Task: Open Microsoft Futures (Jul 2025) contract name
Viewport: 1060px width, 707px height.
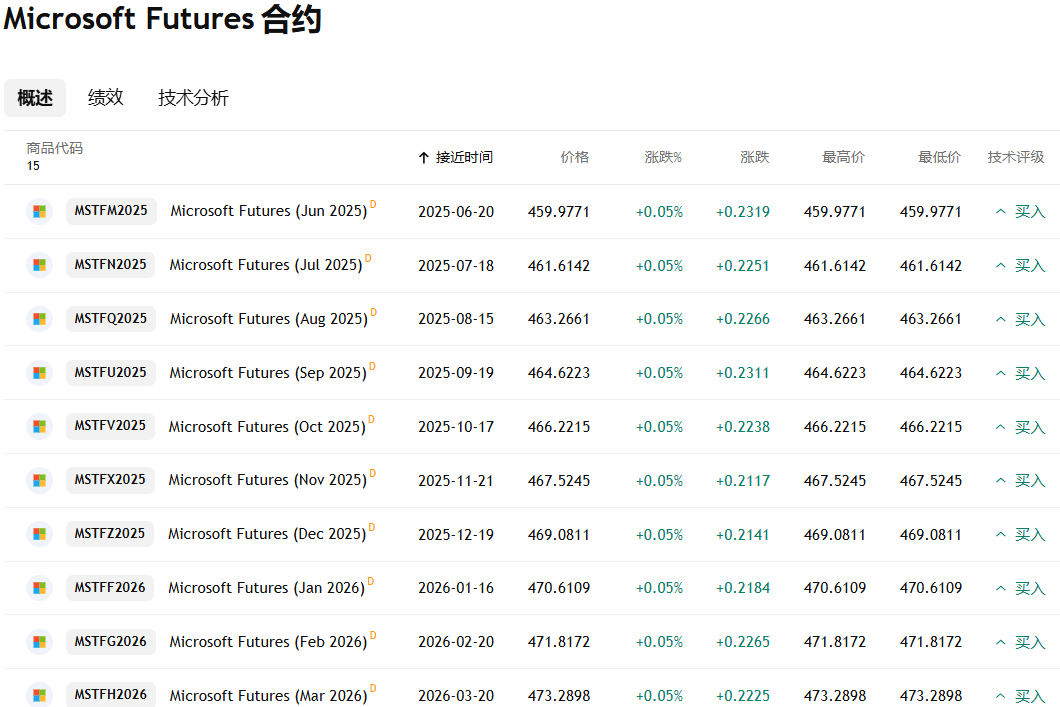Action: tap(266, 266)
